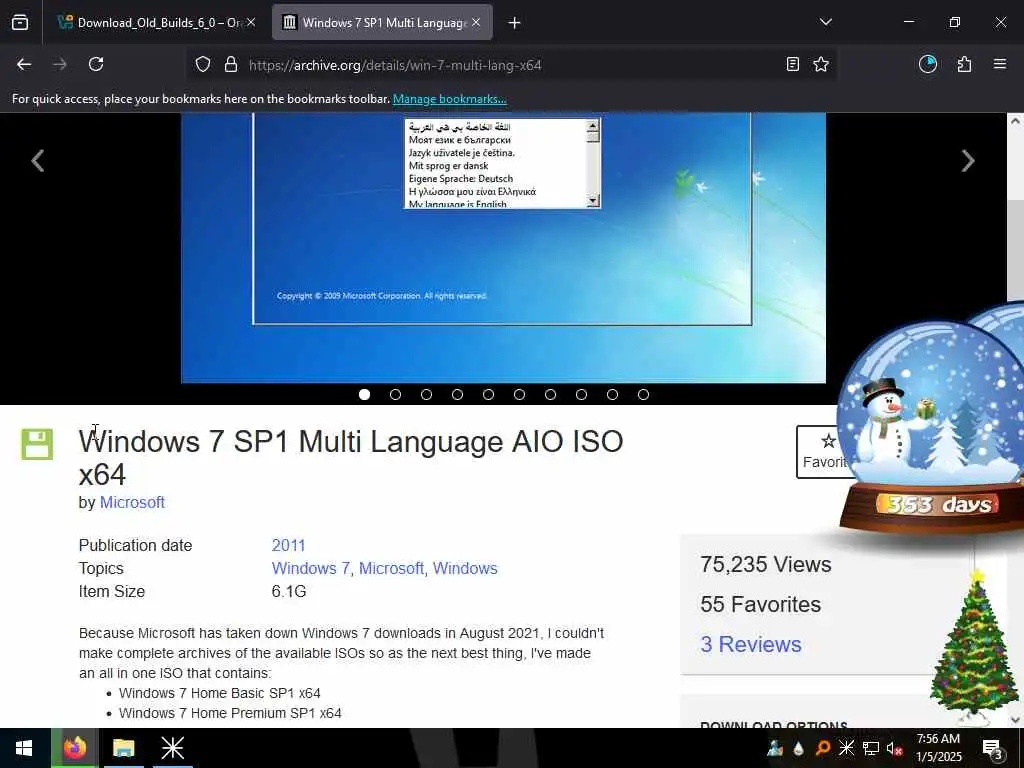This screenshot has height=768, width=1024.
Task: Click the Christmas tree desktop decoration
Action: click(974, 647)
